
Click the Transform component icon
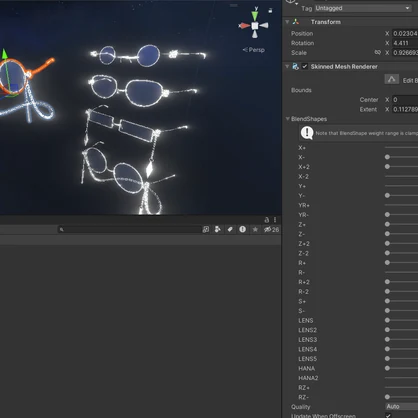click(x=296, y=22)
